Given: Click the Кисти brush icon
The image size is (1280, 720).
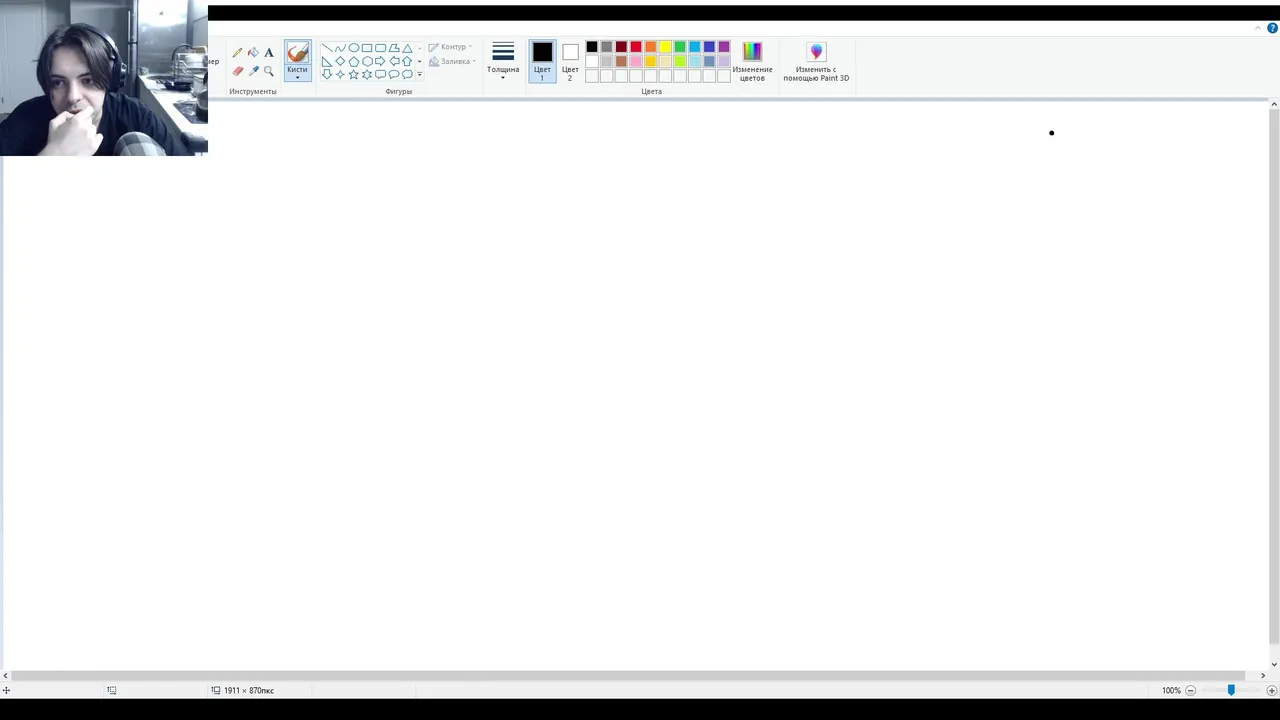Looking at the screenshot, I should pos(298,52).
